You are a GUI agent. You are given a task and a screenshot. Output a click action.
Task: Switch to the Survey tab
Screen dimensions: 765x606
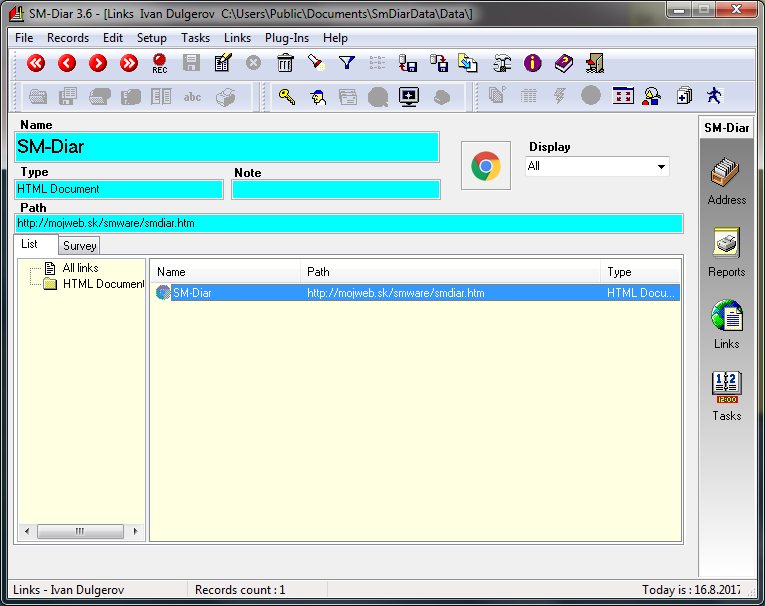point(80,245)
